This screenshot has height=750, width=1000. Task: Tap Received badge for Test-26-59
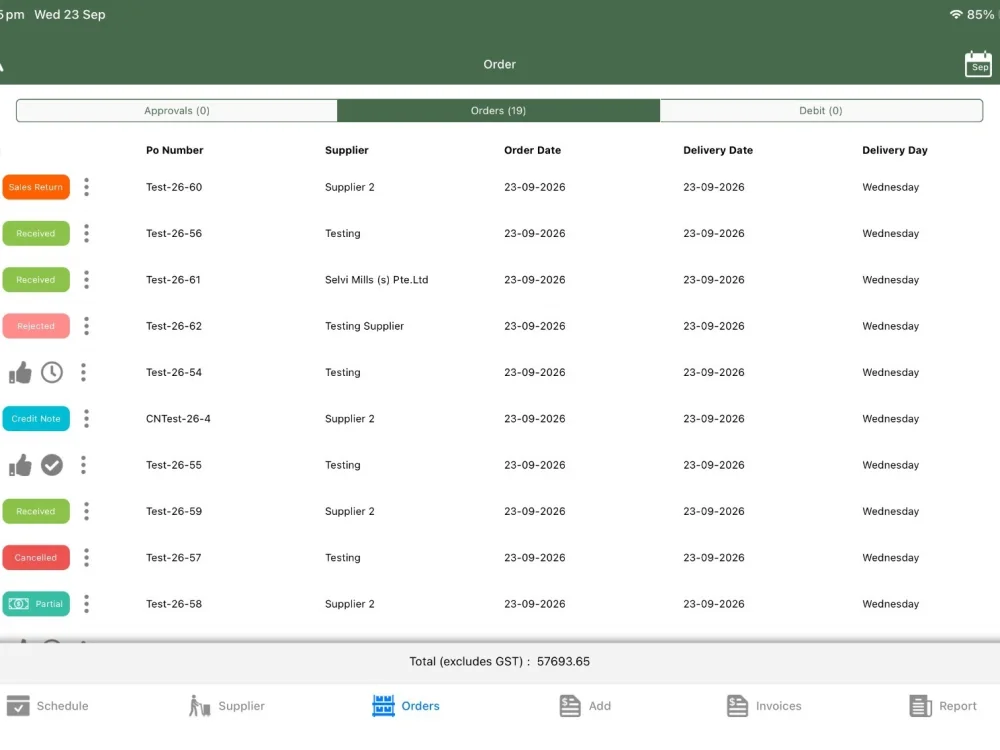[x=36, y=511]
